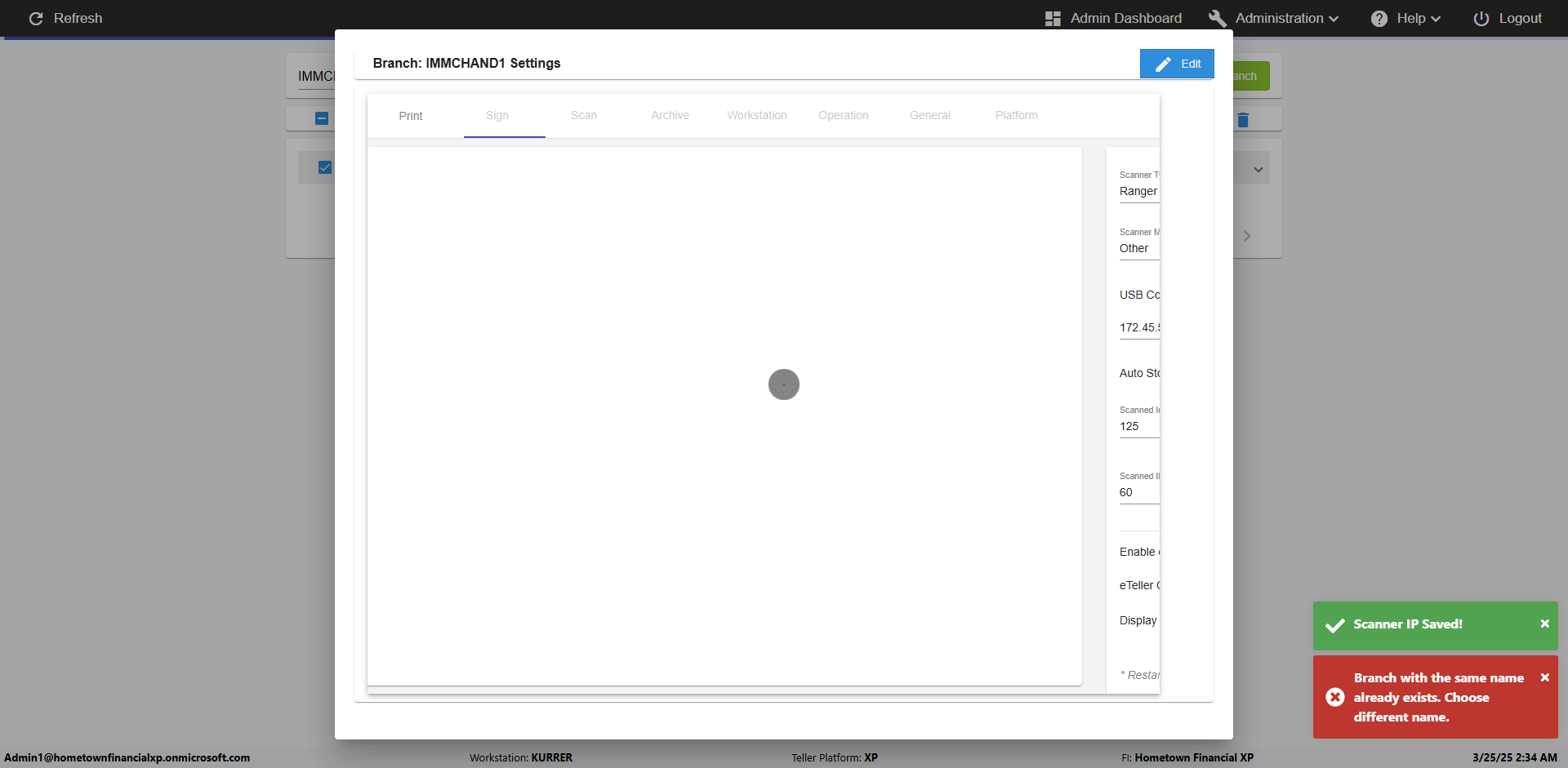Go to the General tab

(x=930, y=115)
